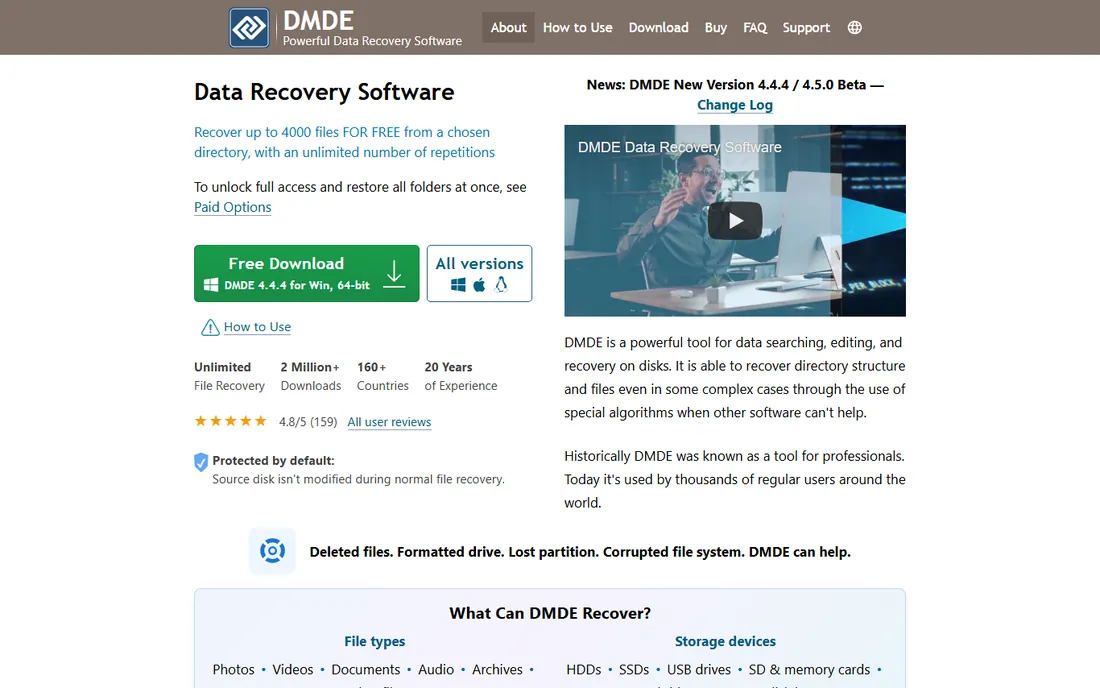The width and height of the screenshot is (1100, 688).
Task: Click the 'Storage devices' subheading
Action: (x=725, y=641)
